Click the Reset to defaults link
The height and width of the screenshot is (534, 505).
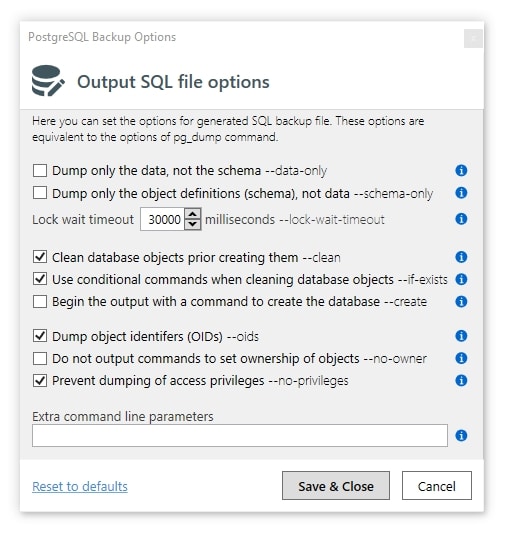(x=80, y=486)
